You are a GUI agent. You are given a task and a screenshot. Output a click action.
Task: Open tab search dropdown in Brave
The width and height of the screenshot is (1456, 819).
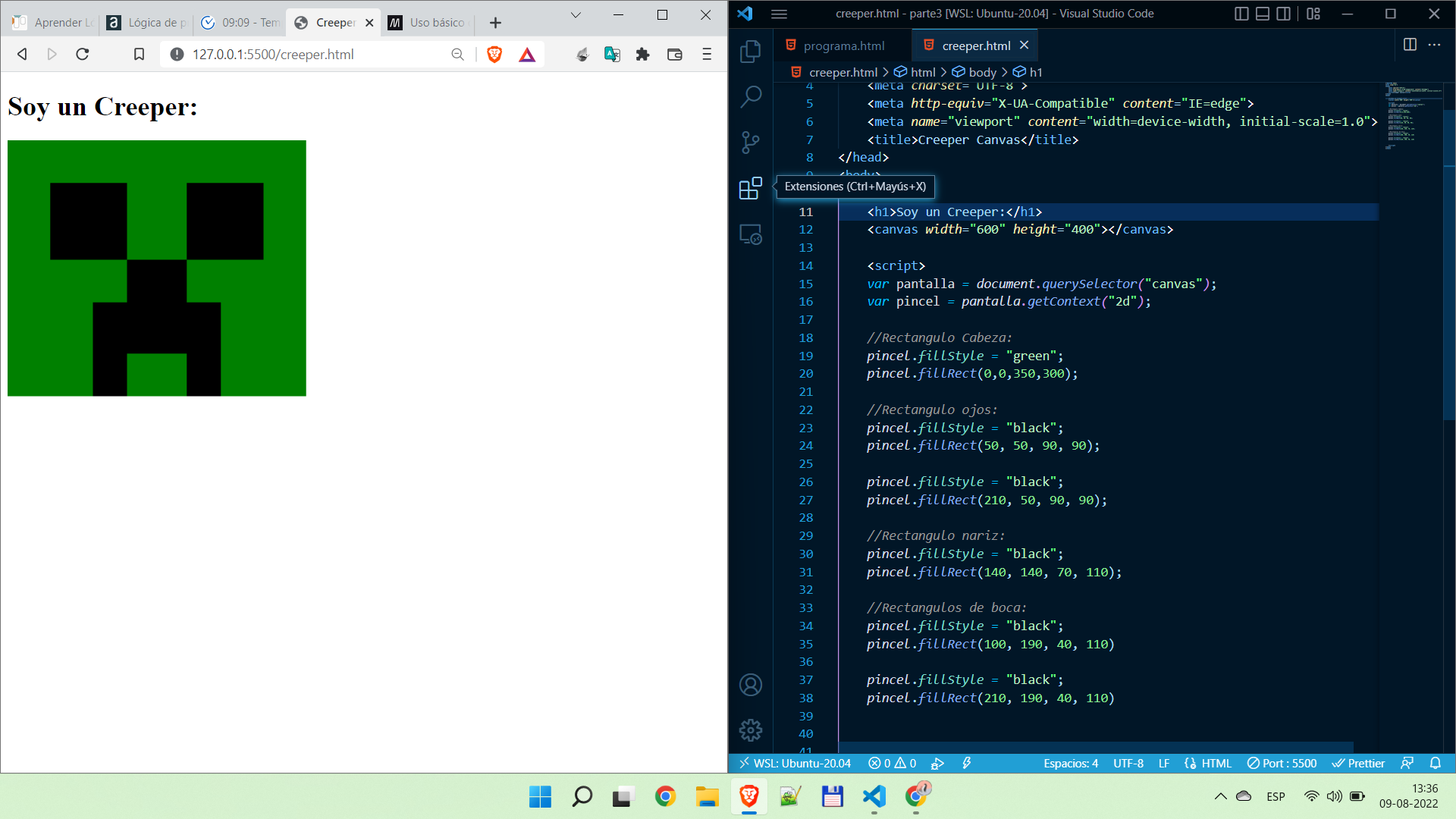click(x=576, y=14)
